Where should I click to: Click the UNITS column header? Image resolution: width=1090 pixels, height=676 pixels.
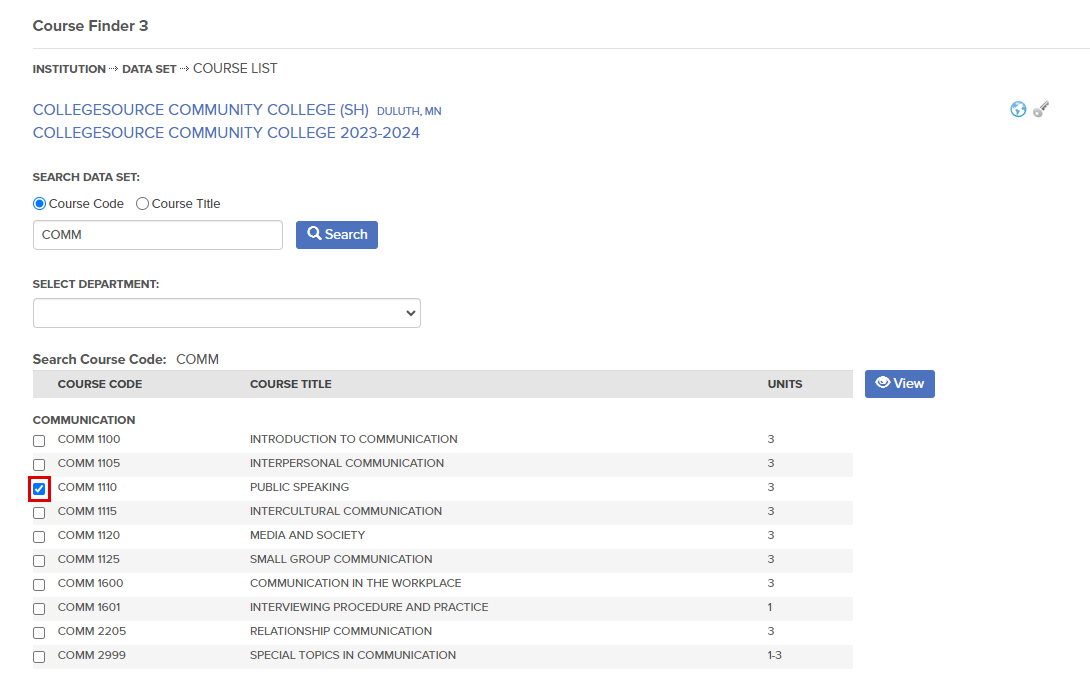tap(785, 384)
